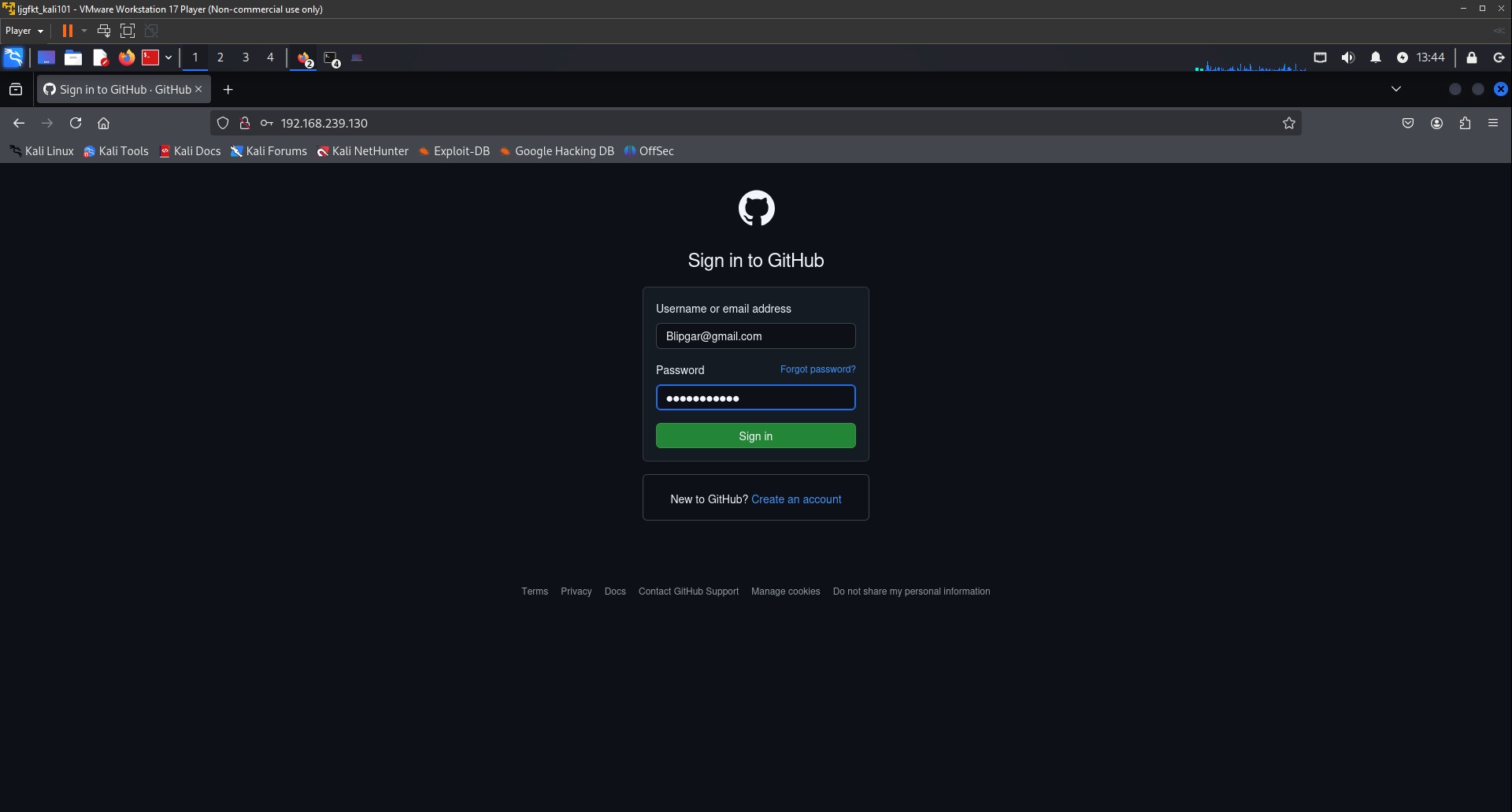Open the Kali Linux bookmark
This screenshot has height=812, width=1512.
pyautogui.click(x=42, y=151)
